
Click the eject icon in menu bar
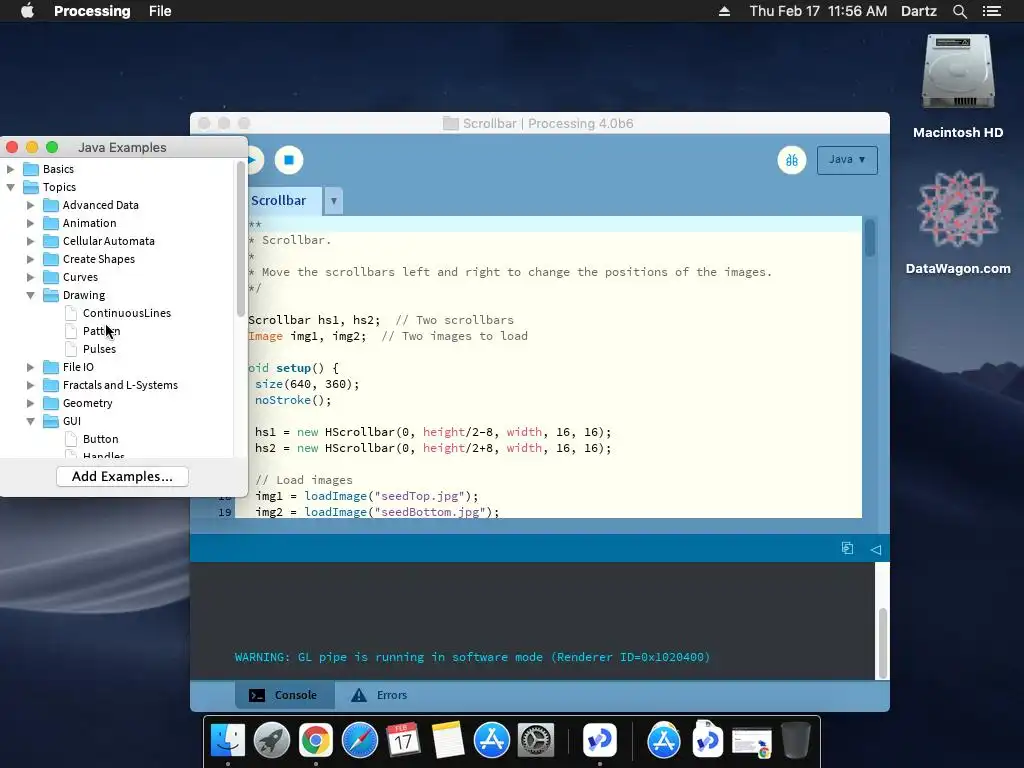724,11
